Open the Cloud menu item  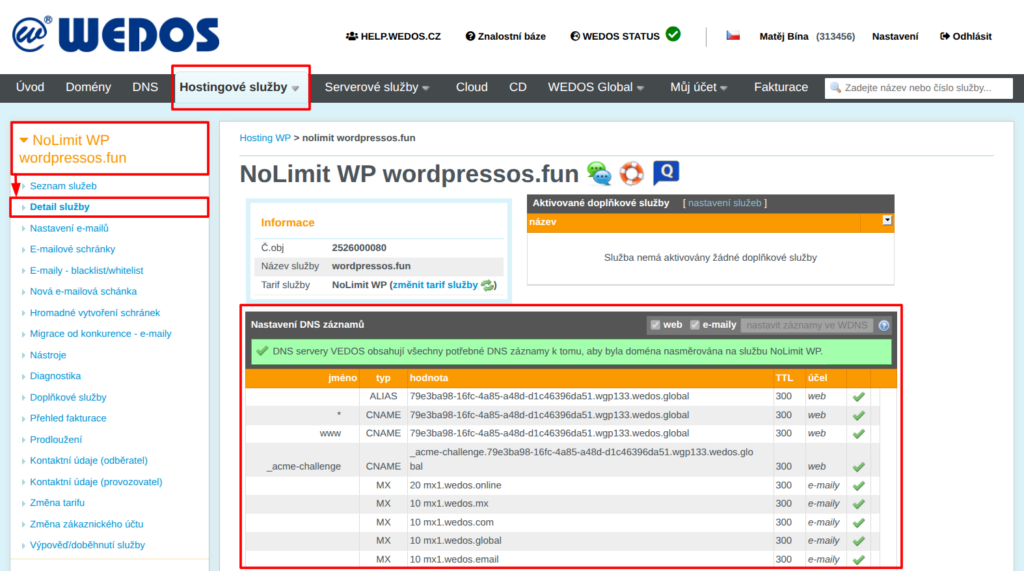tap(472, 88)
